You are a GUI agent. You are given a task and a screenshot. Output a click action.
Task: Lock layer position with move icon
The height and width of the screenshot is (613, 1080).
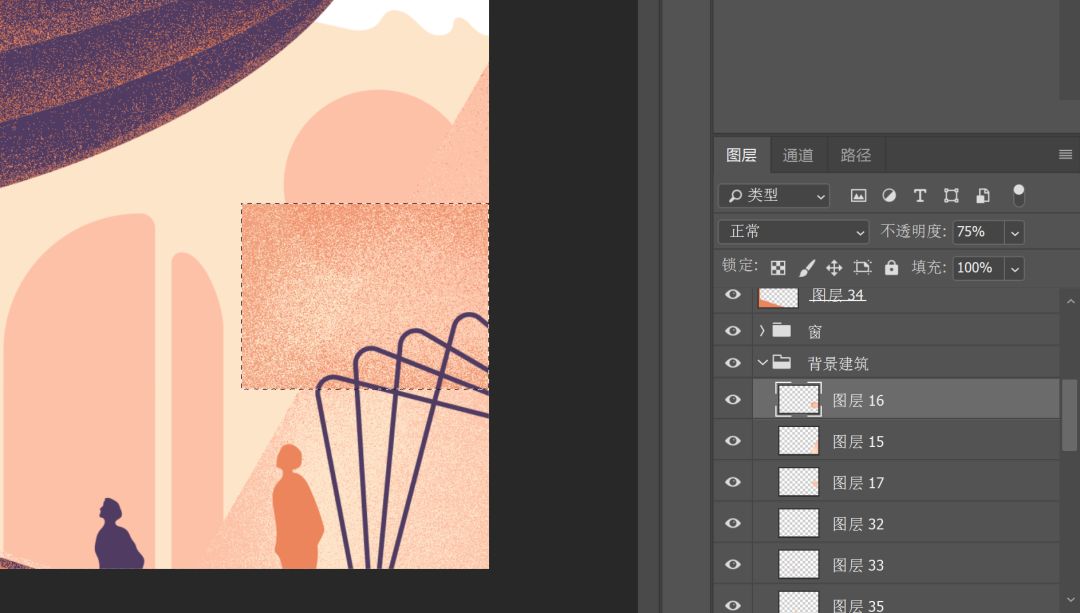click(x=834, y=268)
